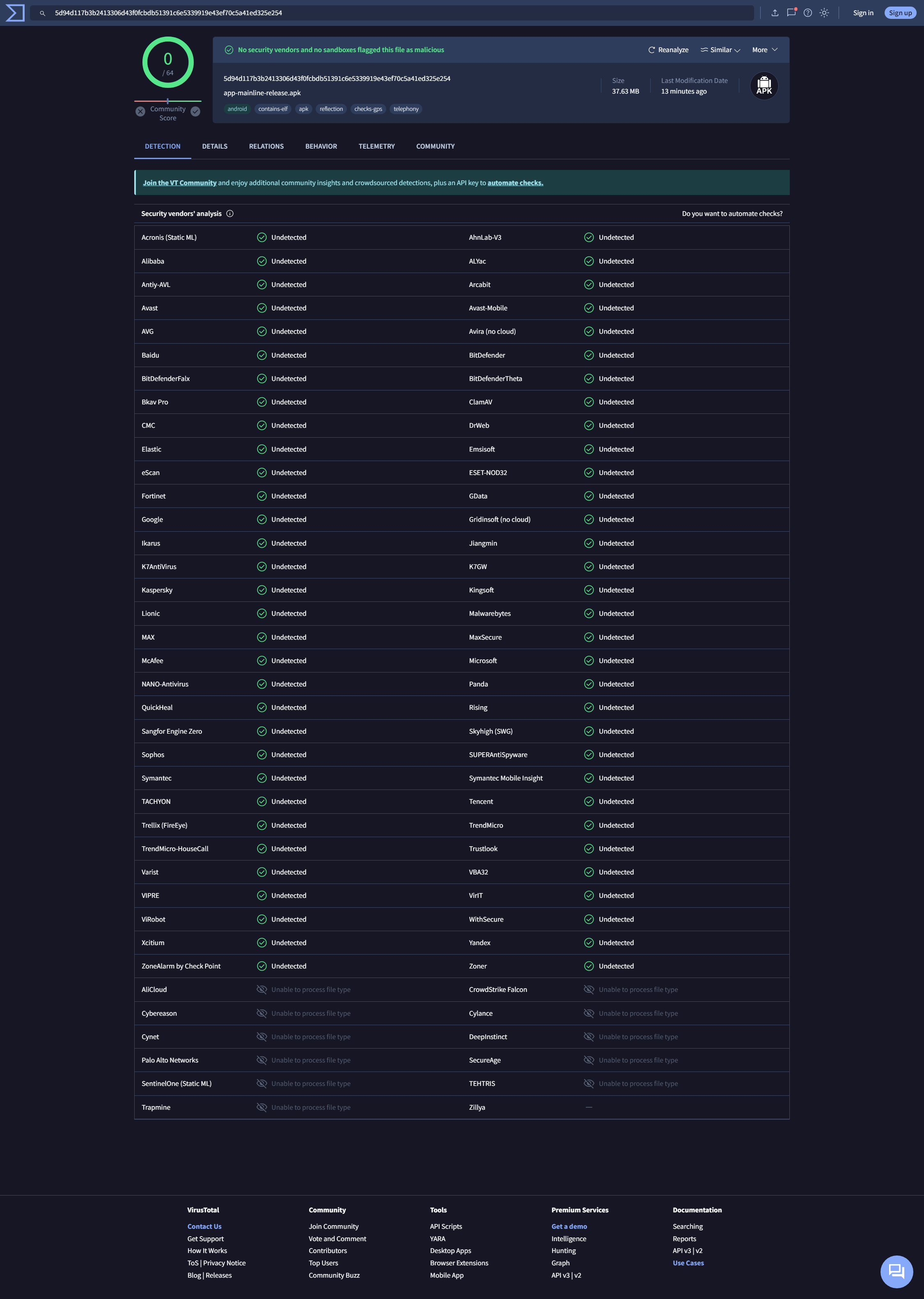Switch to the Detection tab

163,146
